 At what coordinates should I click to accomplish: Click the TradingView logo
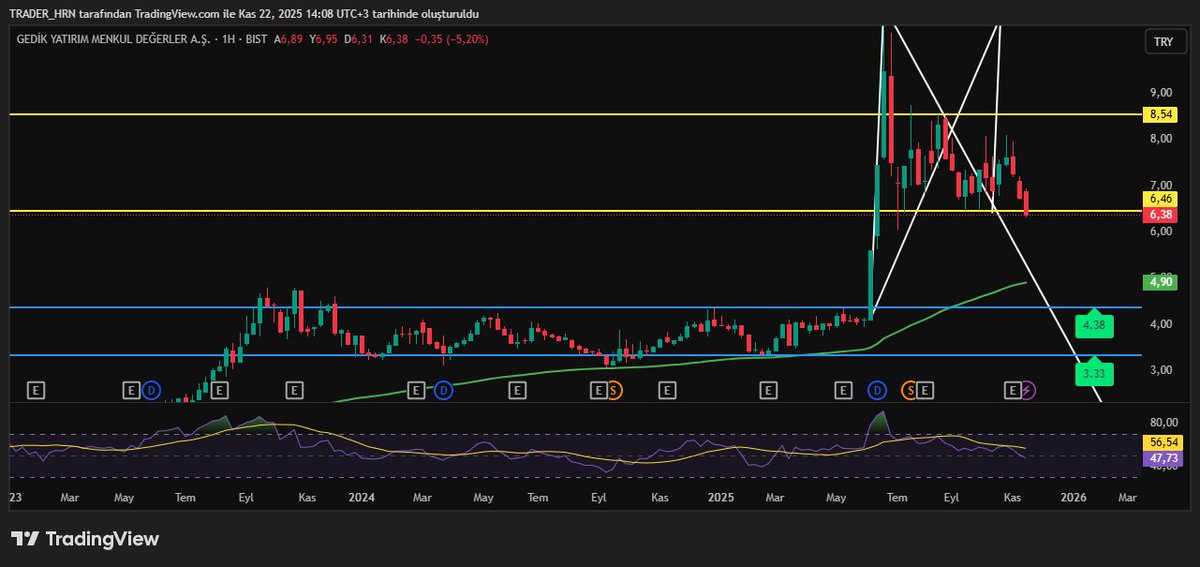(x=85, y=539)
